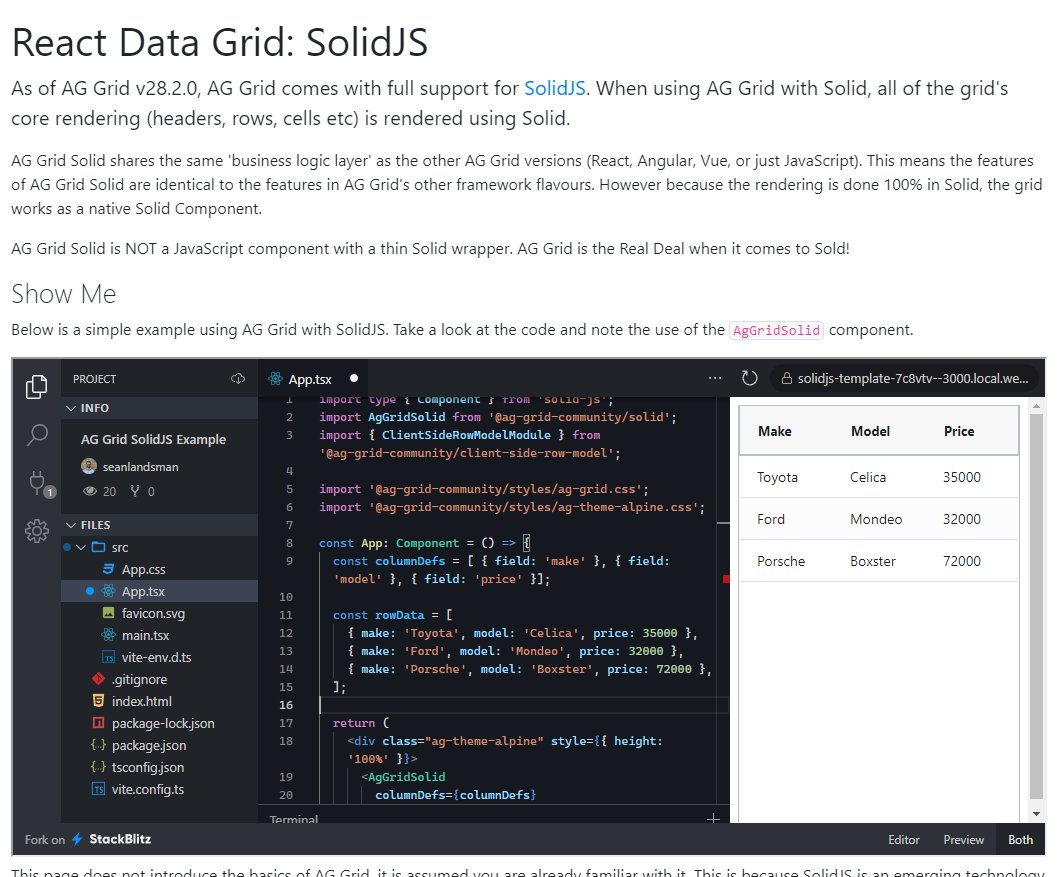
Task: Switch to Editor view
Action: 903,839
